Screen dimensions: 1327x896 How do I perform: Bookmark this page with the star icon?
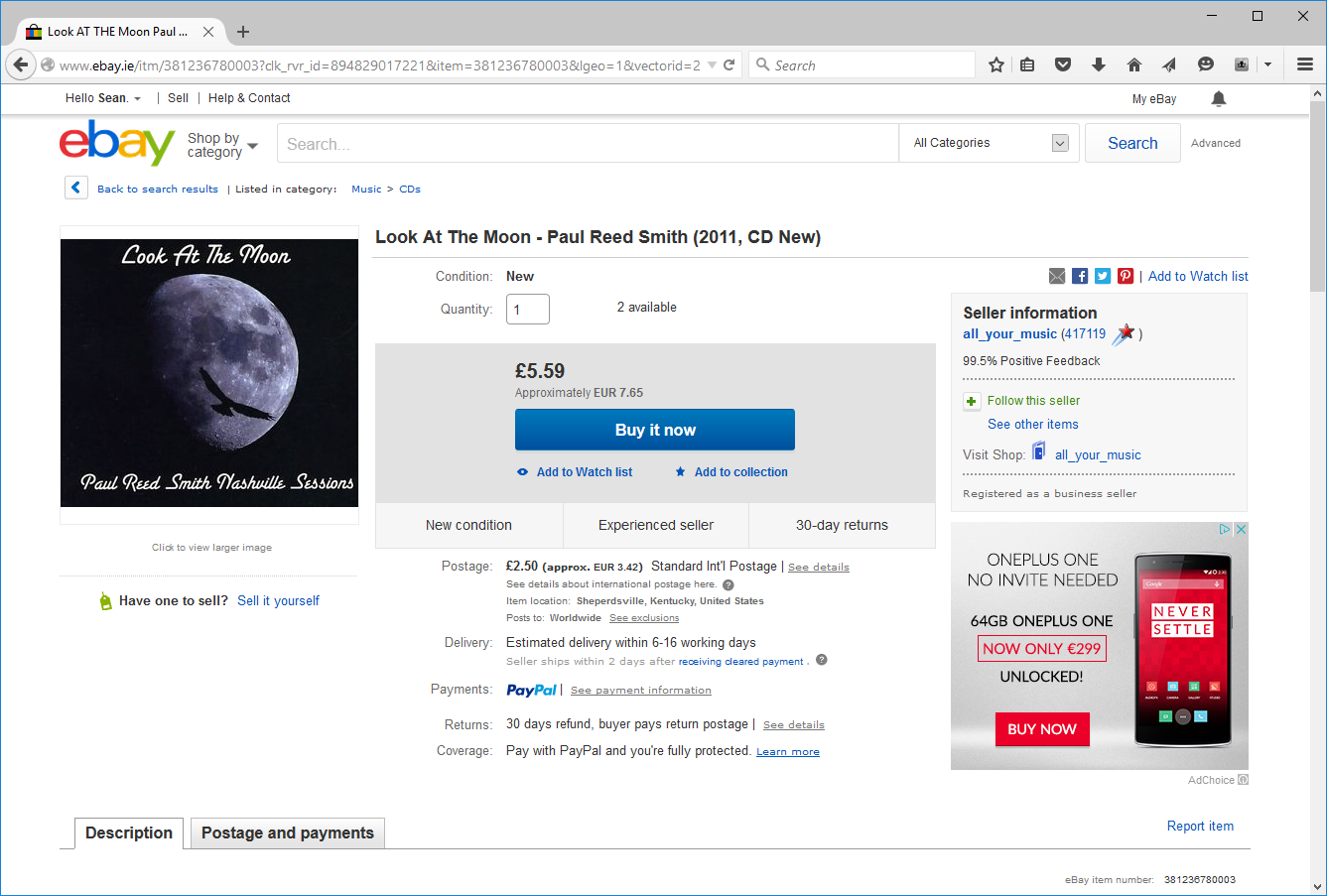(995, 64)
